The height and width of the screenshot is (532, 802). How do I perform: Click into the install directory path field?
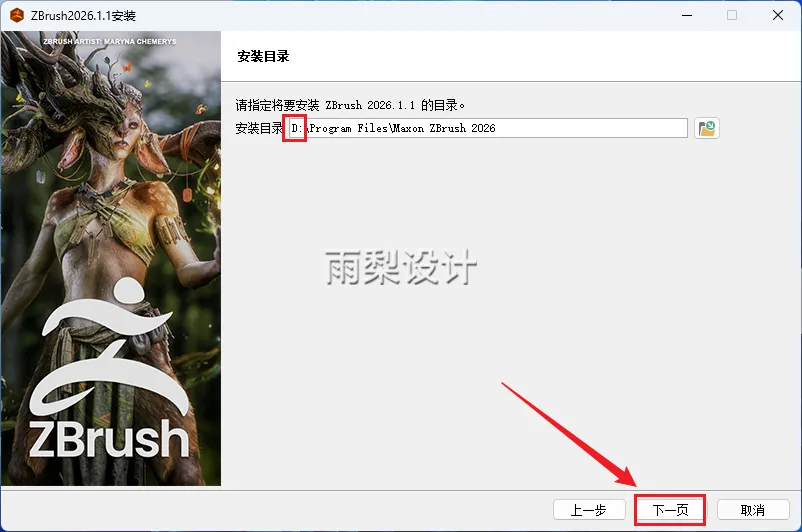[x=487, y=128]
